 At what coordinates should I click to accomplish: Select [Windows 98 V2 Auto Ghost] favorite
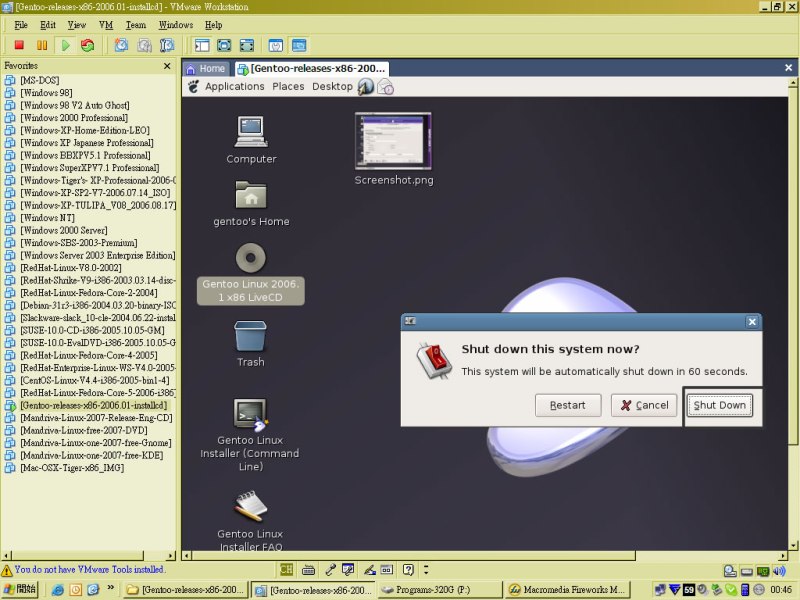pos(75,105)
